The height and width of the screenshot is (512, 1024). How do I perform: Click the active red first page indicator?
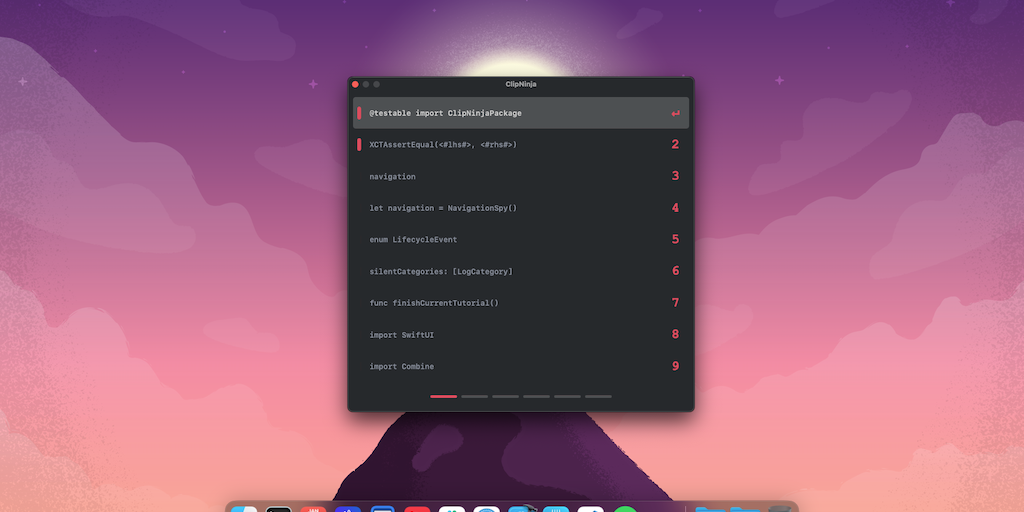(x=443, y=396)
